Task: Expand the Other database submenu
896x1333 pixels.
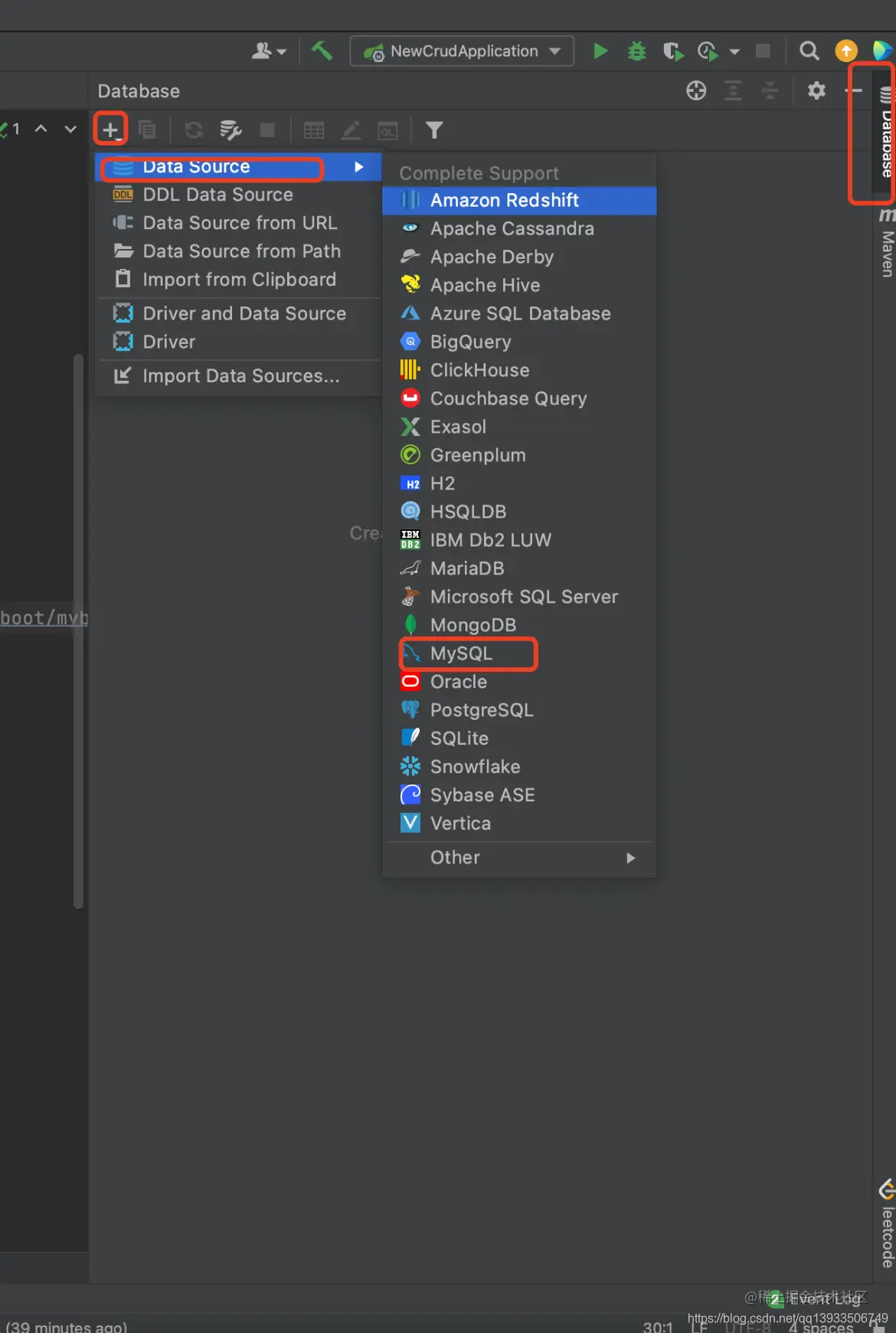Action: [x=519, y=858]
